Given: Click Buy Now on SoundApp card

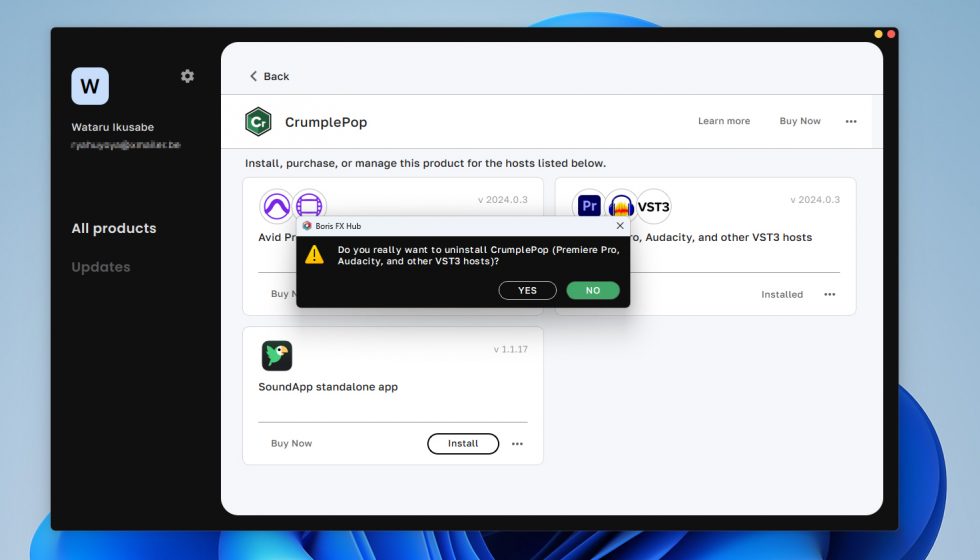Looking at the screenshot, I should [x=291, y=443].
